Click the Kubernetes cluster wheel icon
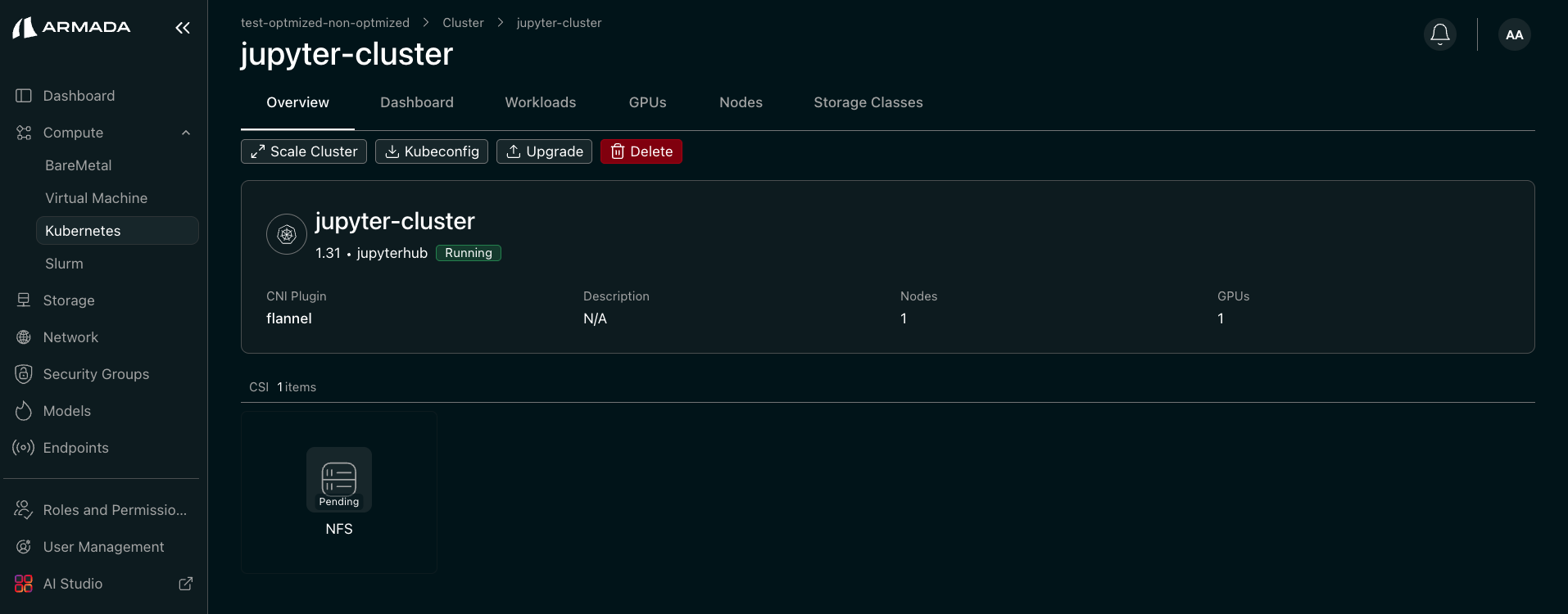Image resolution: width=1568 pixels, height=614 pixels. (x=287, y=234)
